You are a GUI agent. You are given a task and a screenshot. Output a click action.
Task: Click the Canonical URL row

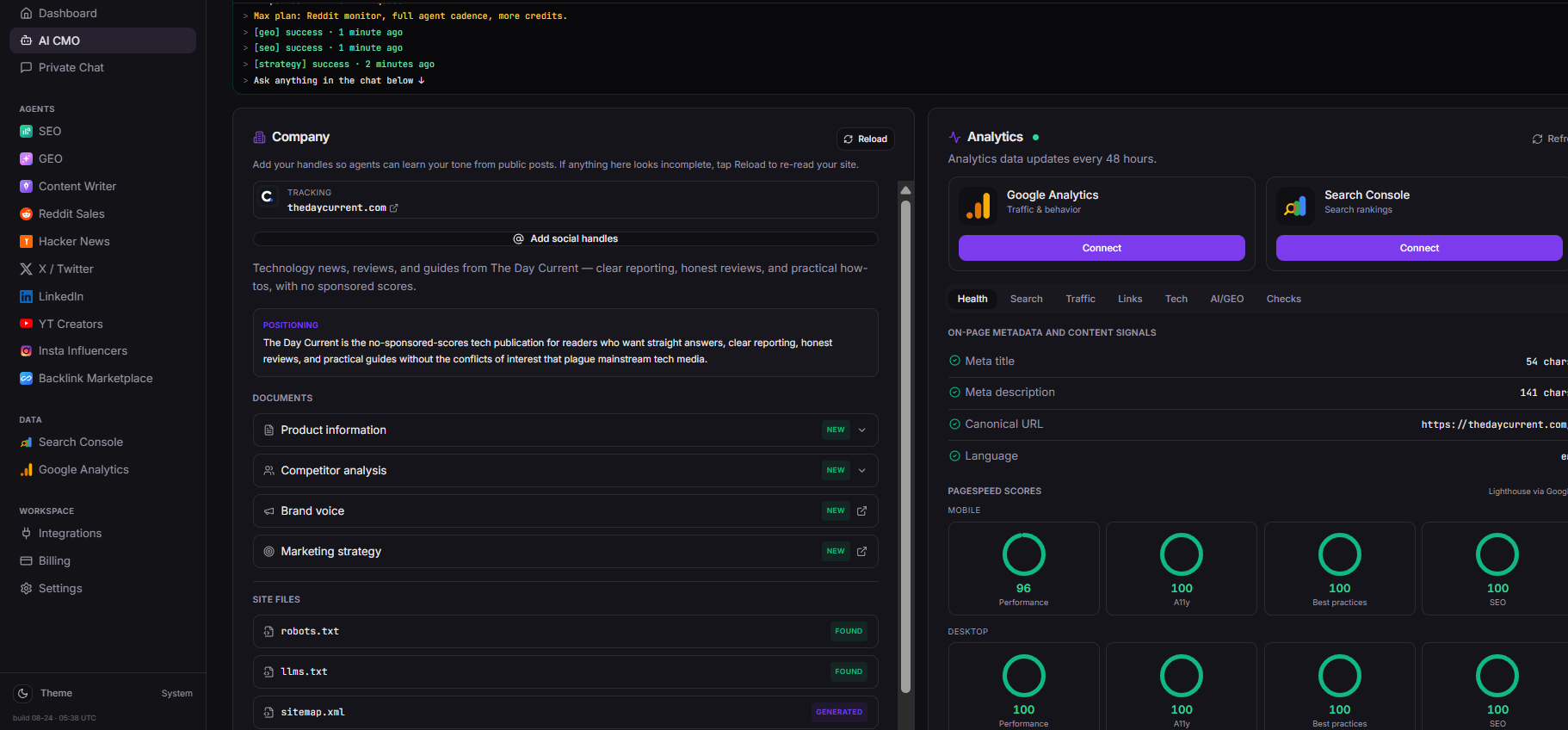(1257, 424)
